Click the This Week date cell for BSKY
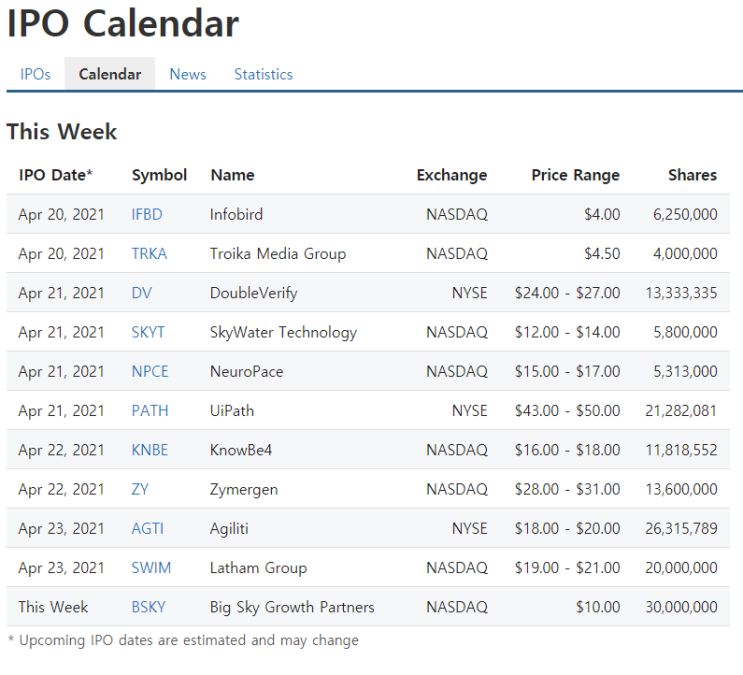The width and height of the screenshot is (743, 675). point(53,607)
